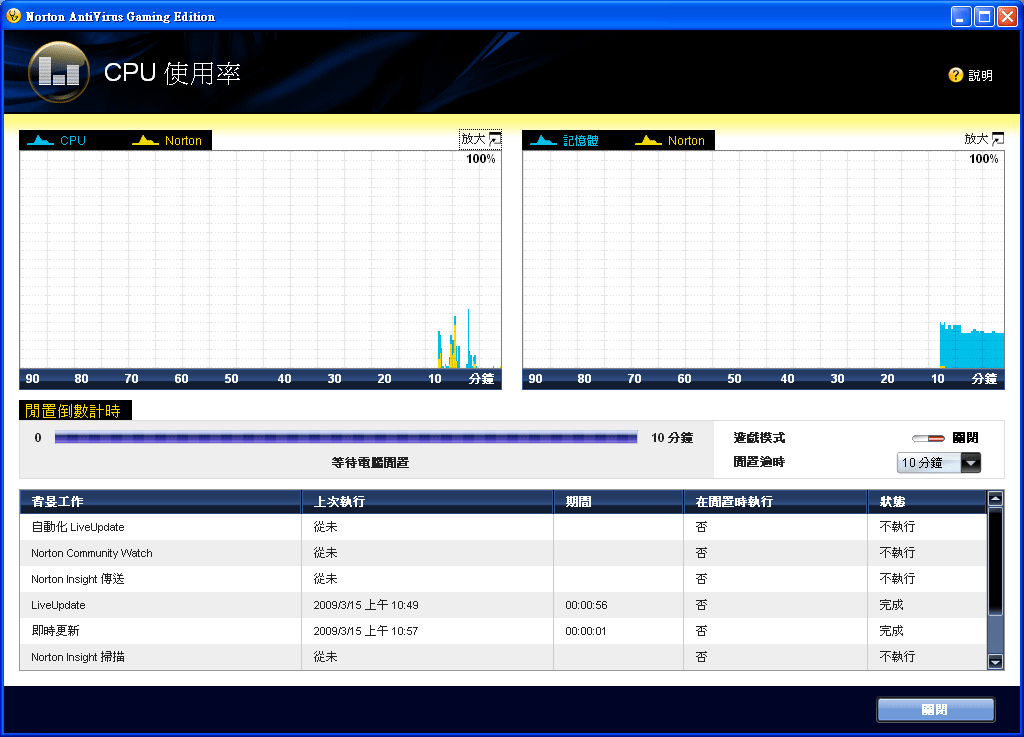Screen dimensions: 1024x737
Task: Click the idle countdown progress bar
Action: click(x=346, y=437)
